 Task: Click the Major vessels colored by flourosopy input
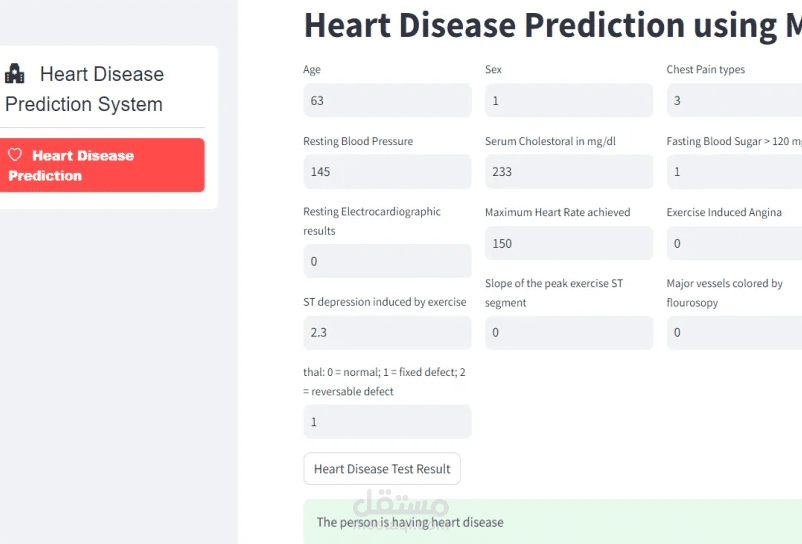click(734, 332)
